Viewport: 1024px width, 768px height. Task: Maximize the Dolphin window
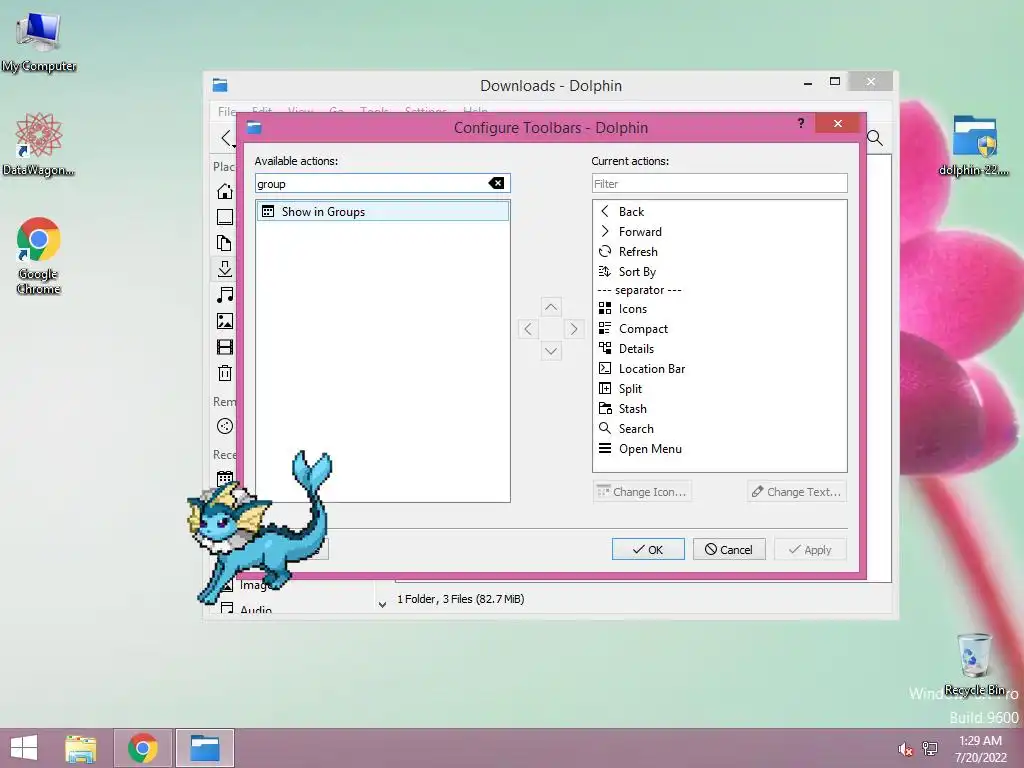pos(835,82)
